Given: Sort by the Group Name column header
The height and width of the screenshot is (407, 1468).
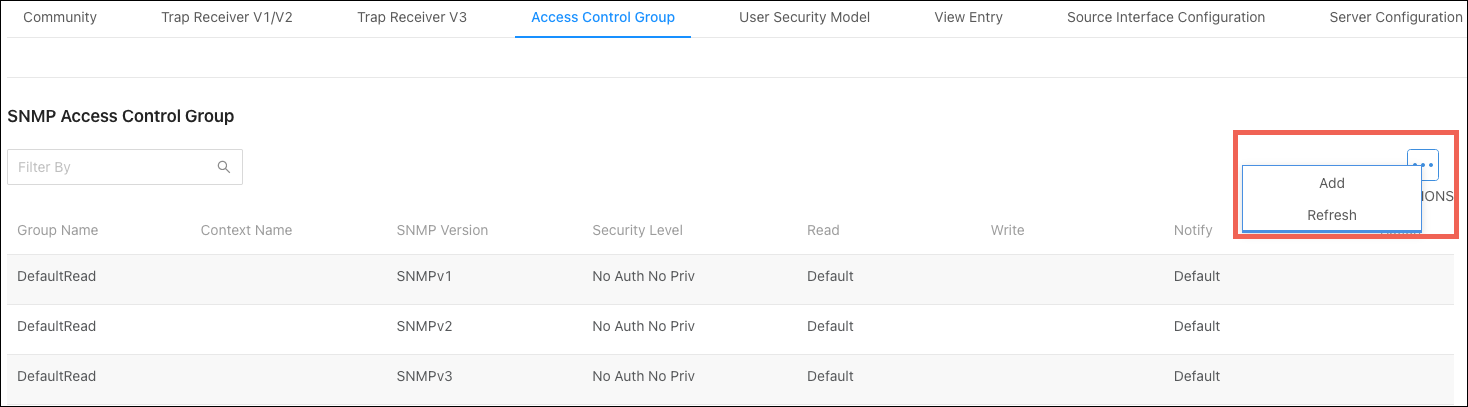Looking at the screenshot, I should click(x=58, y=230).
